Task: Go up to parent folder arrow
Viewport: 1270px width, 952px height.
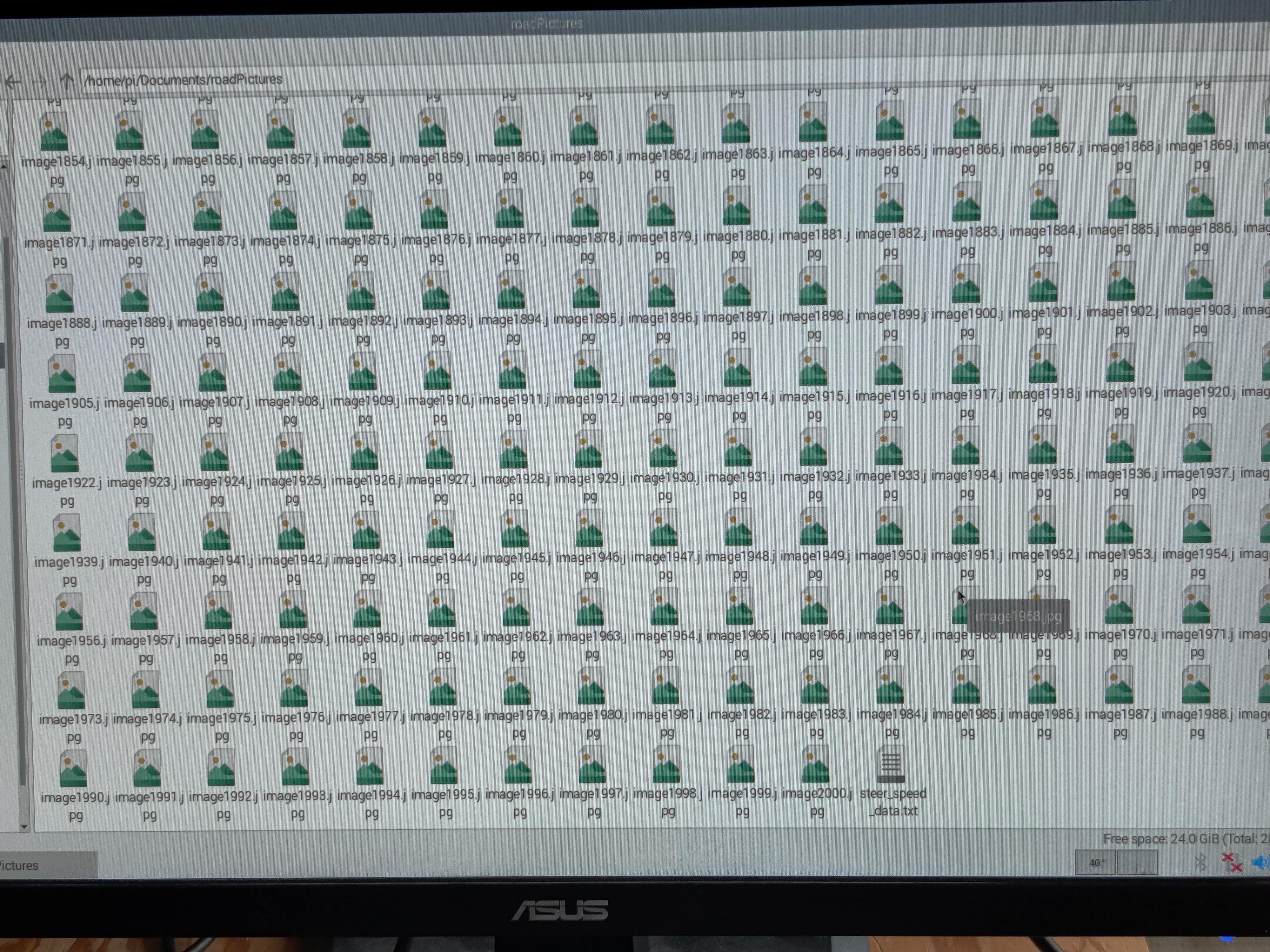Action: click(67, 81)
